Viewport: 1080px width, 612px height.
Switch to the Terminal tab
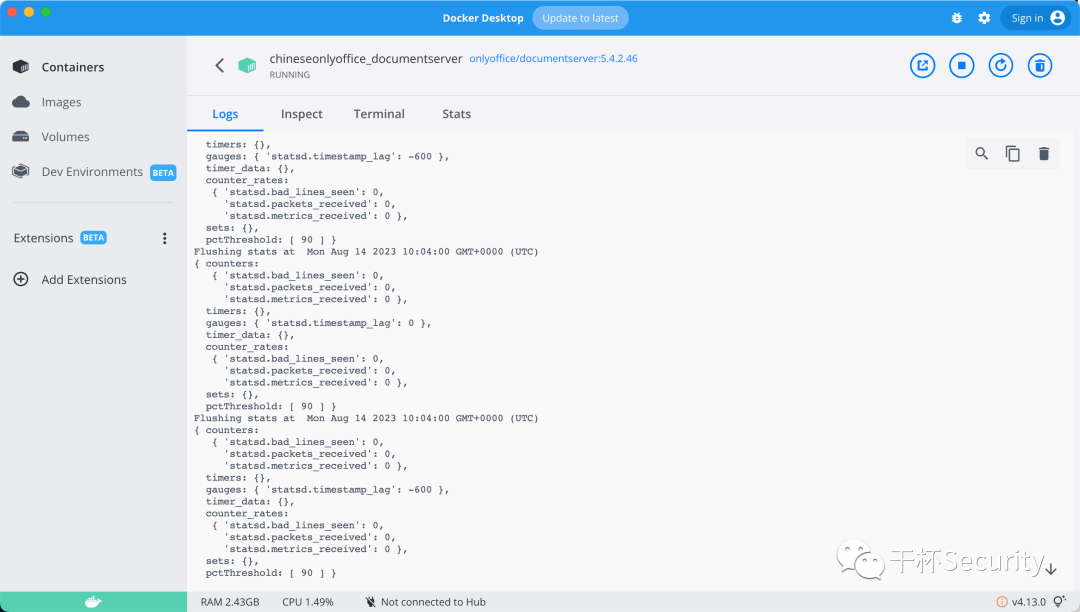click(x=379, y=114)
